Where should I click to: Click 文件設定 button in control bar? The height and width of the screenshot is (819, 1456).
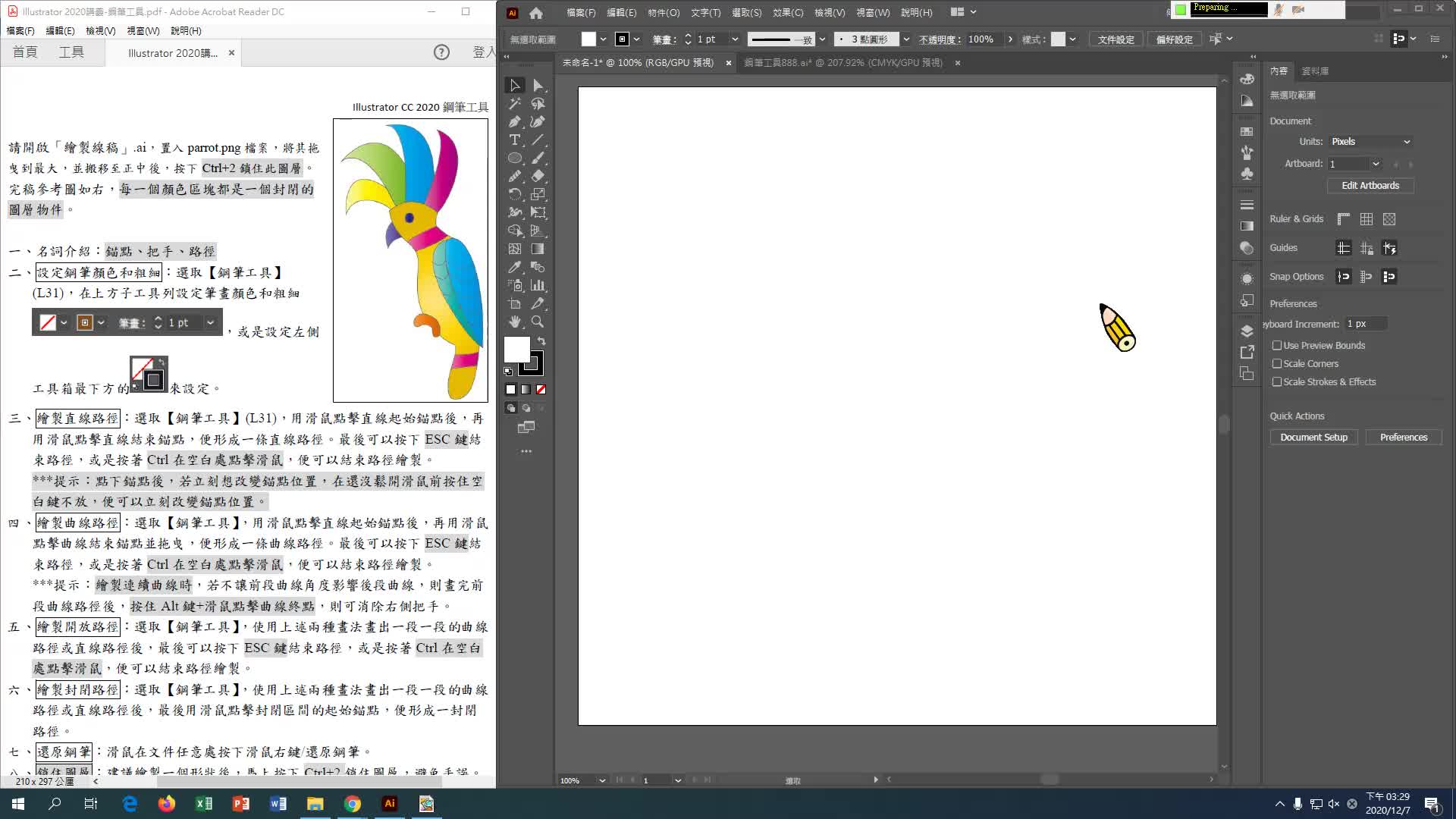point(1116,39)
